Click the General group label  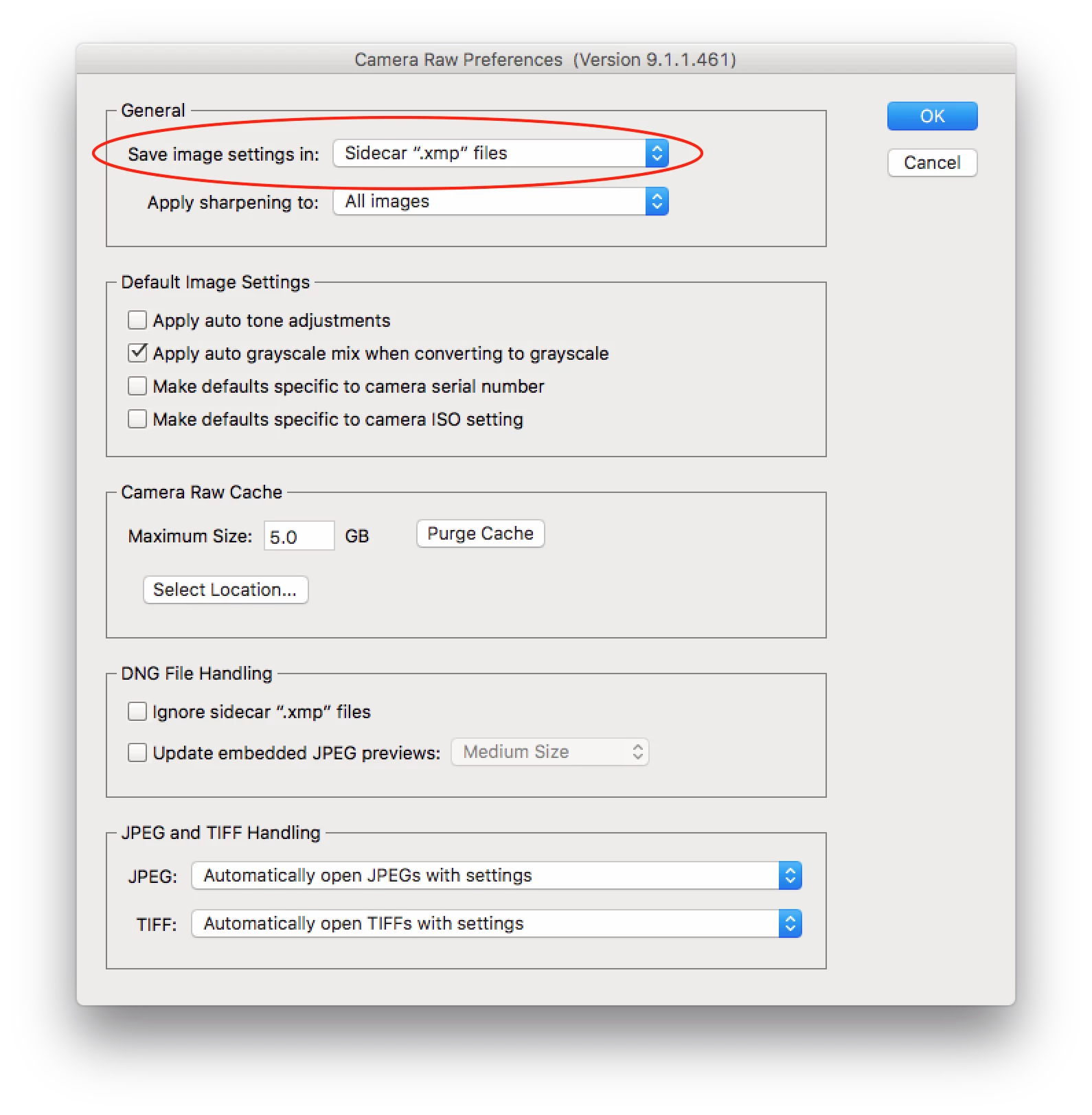153,111
